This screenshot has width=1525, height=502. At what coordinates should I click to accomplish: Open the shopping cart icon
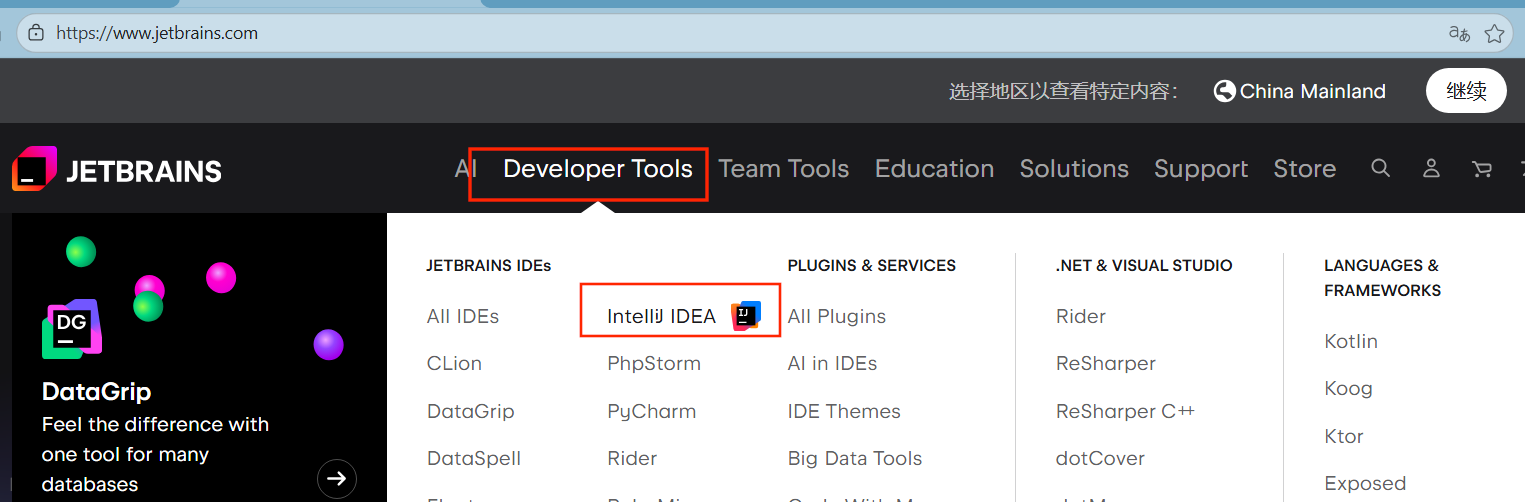click(x=1482, y=169)
